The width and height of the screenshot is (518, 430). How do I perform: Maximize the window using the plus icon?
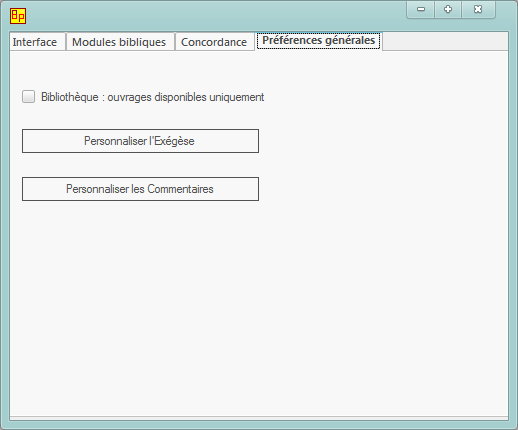pos(448,9)
